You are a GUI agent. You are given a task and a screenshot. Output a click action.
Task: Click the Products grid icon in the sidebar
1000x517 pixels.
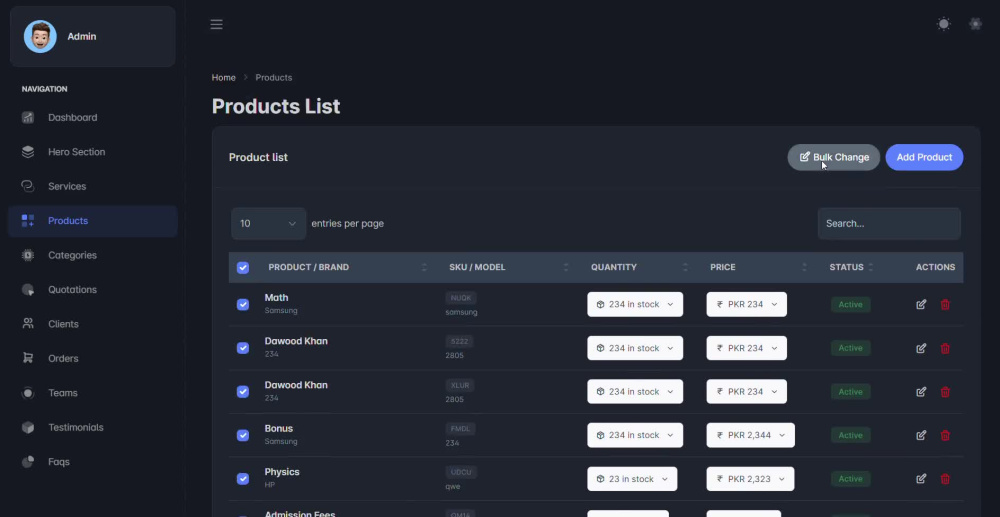click(x=28, y=221)
